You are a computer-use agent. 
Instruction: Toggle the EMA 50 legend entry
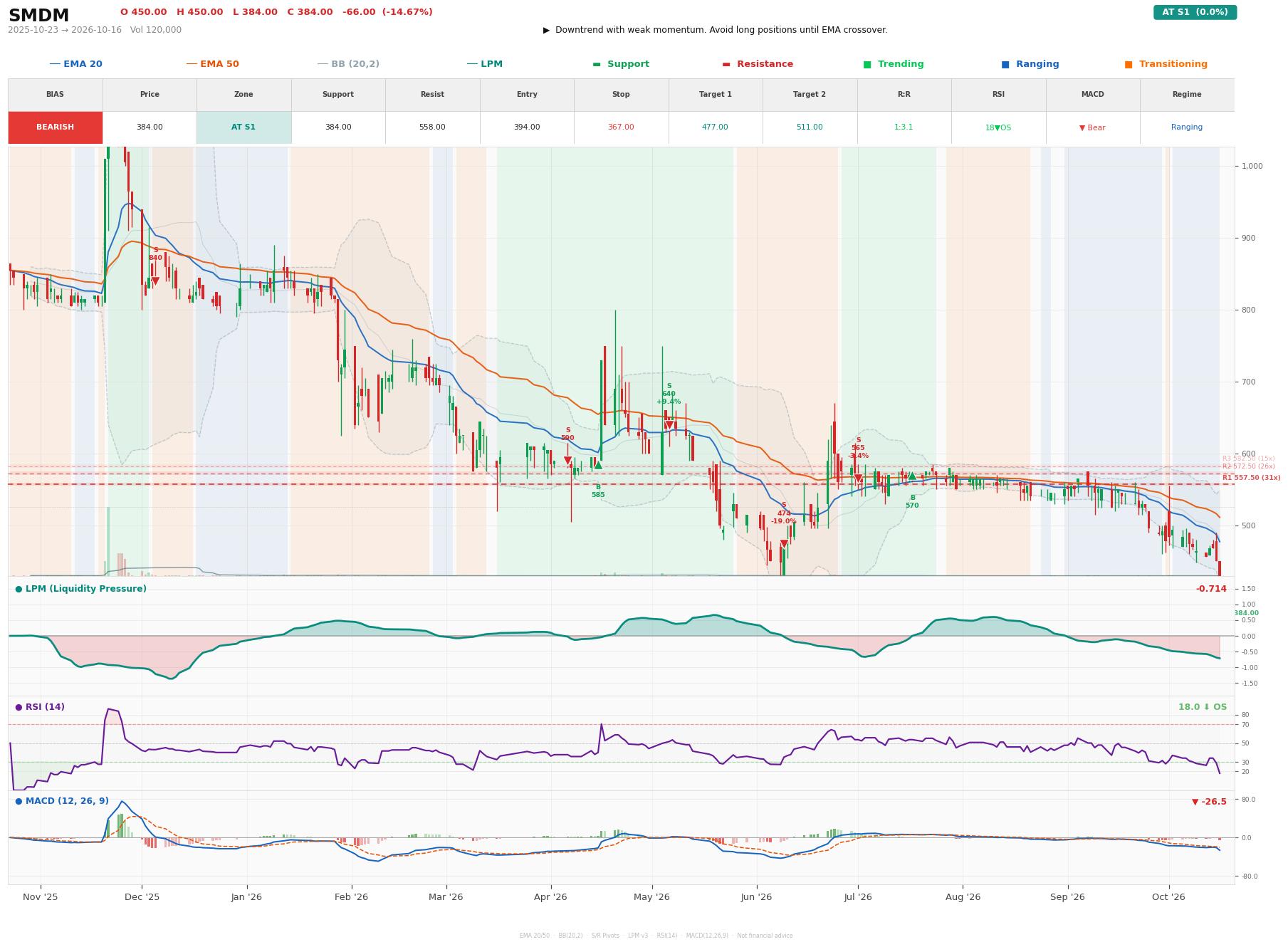click(212, 64)
